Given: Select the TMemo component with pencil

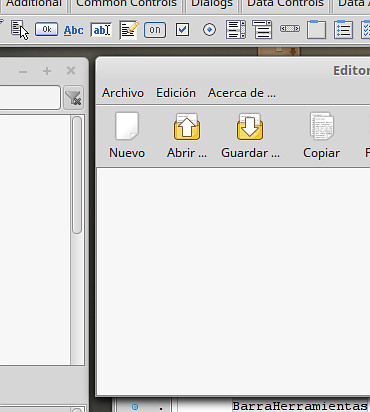Looking at the screenshot, I should tap(129, 30).
